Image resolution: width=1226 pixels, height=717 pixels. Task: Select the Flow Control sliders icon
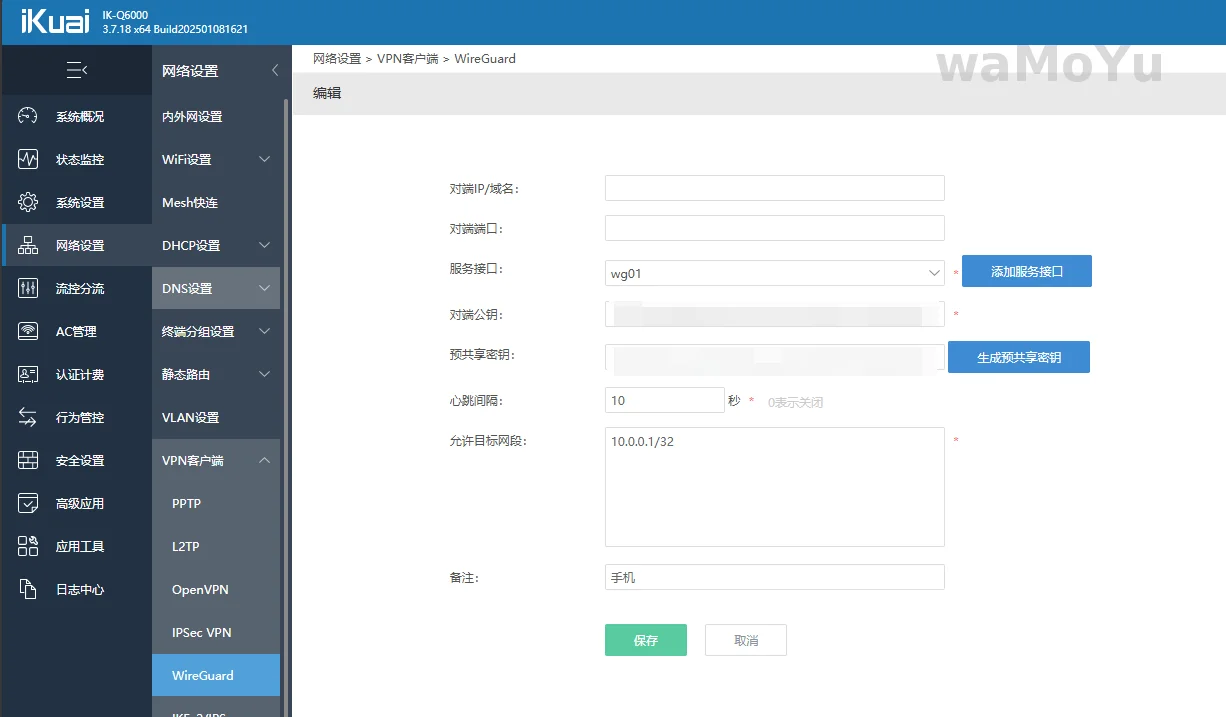(28, 289)
